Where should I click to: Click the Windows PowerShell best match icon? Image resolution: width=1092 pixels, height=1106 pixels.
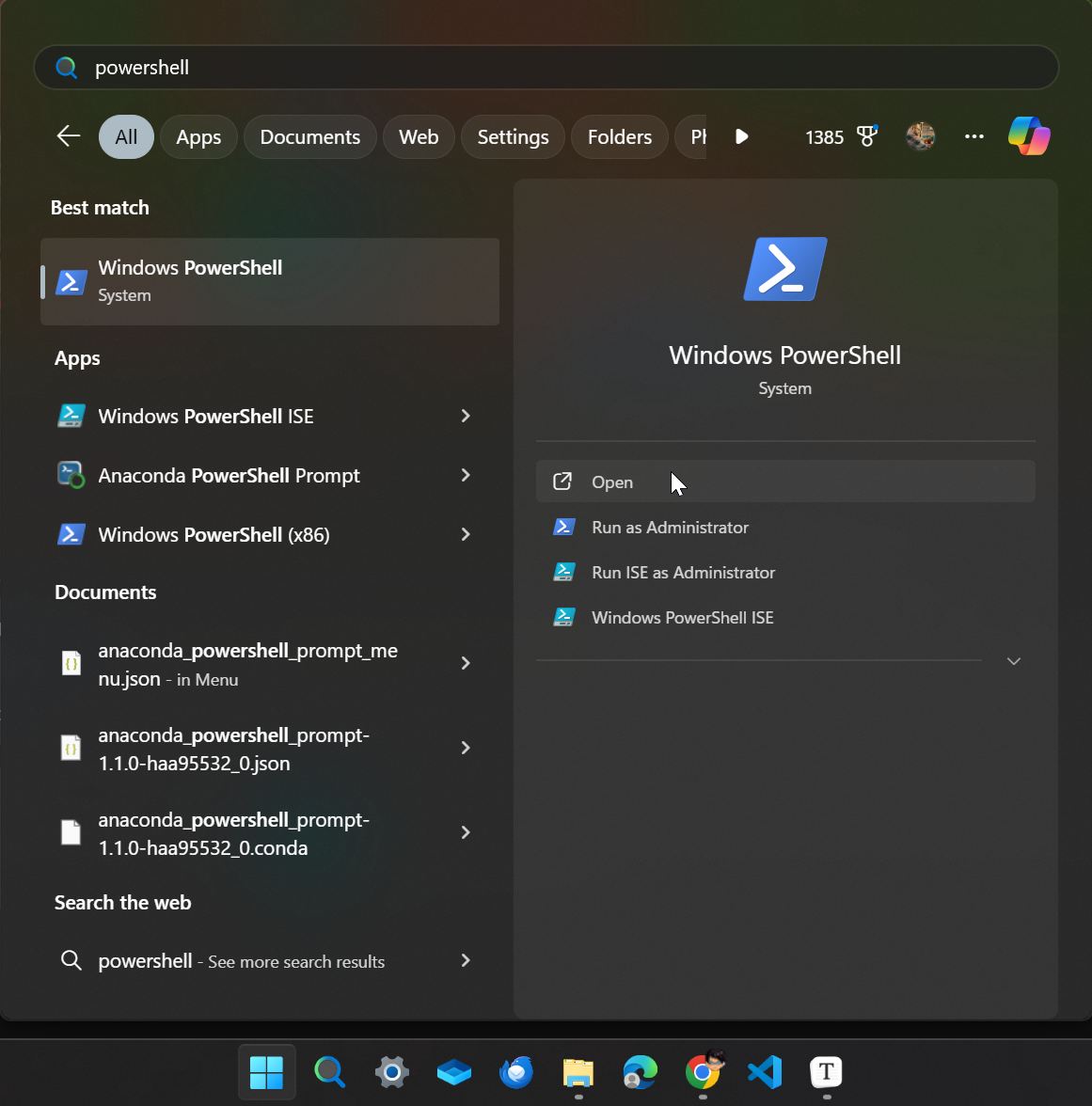point(71,282)
